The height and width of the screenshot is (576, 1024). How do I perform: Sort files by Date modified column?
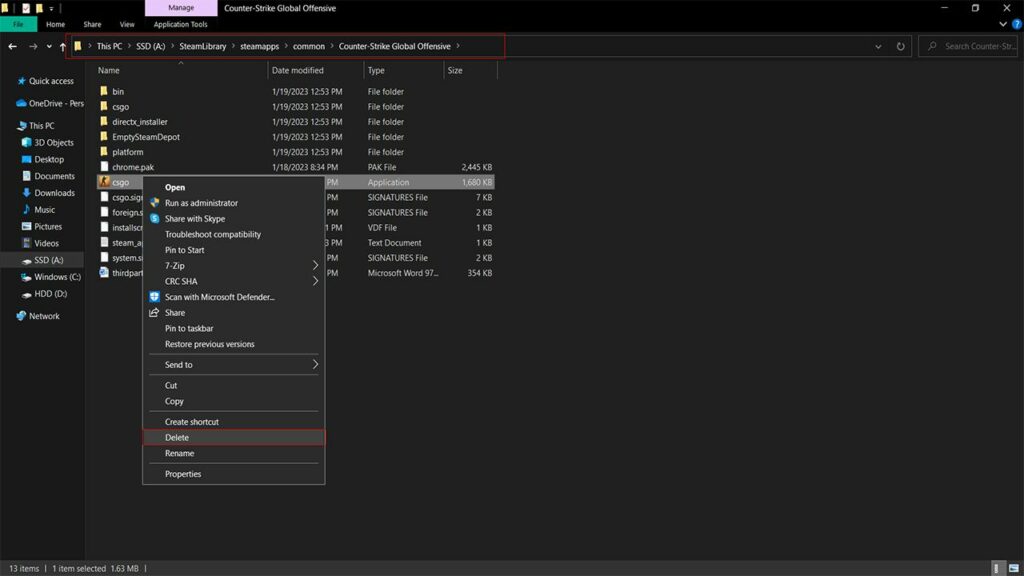click(297, 71)
